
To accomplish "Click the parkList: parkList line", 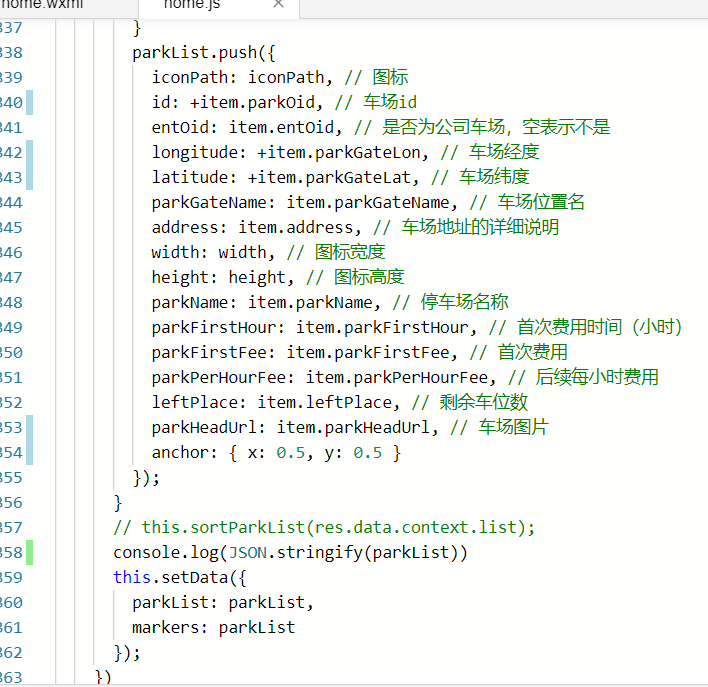I will coord(223,603).
